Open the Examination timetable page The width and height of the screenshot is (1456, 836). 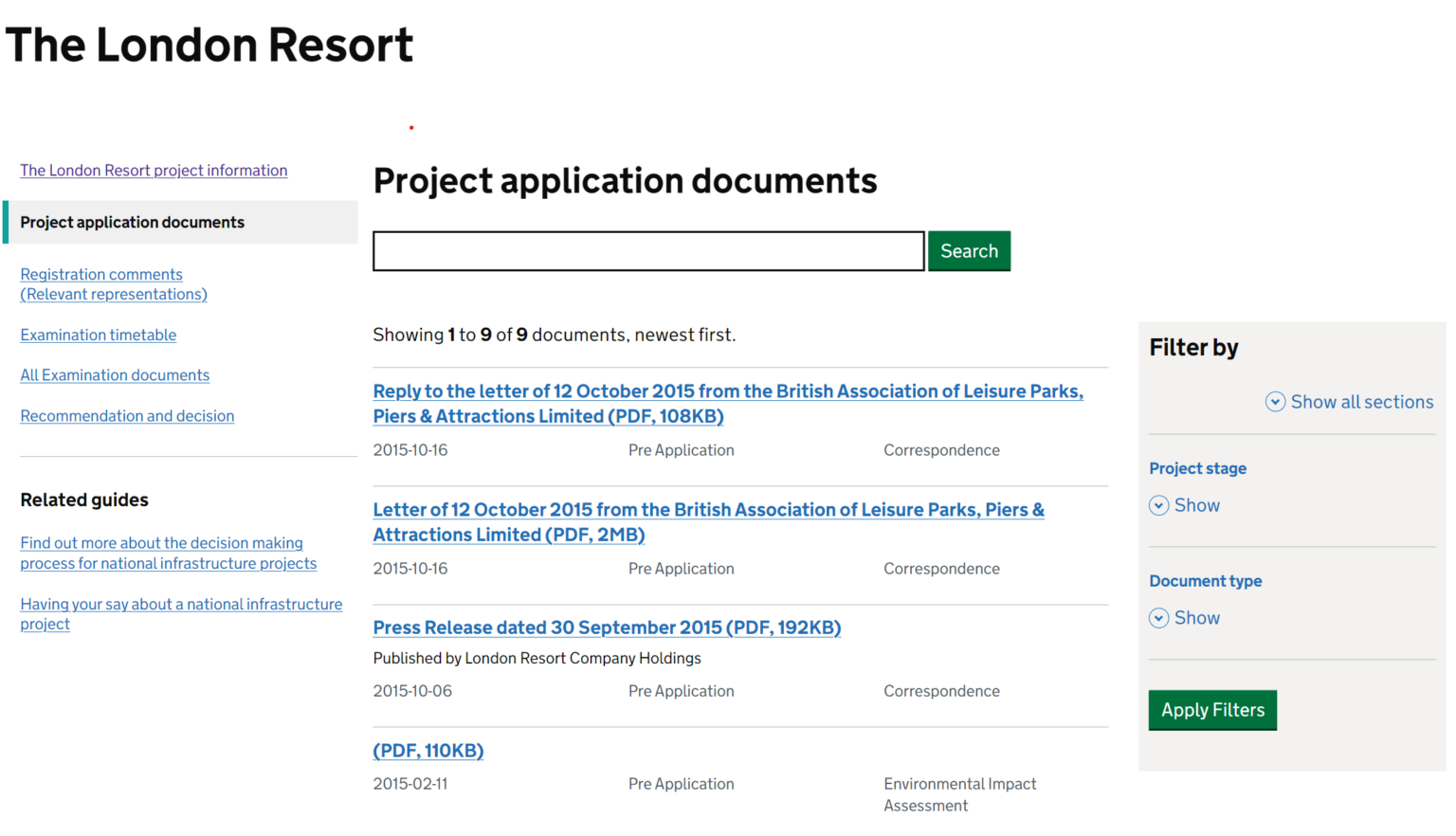coord(99,336)
